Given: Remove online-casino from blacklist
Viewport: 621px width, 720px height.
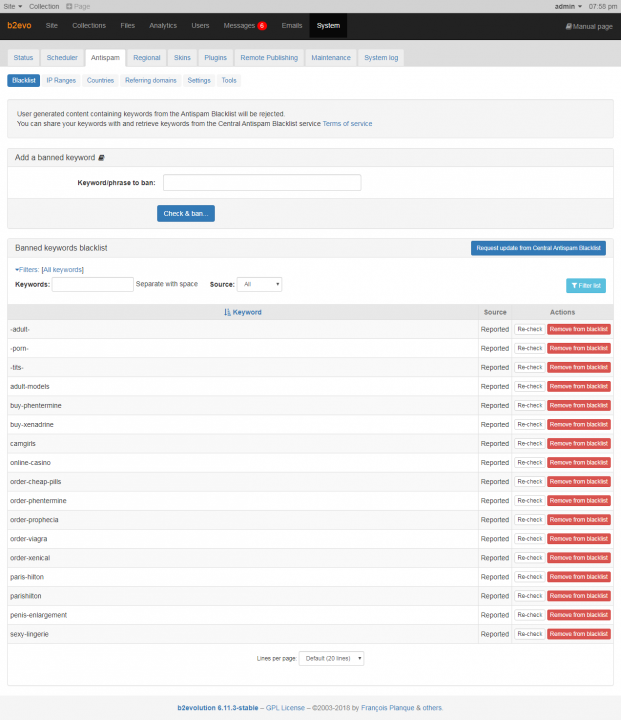Looking at the screenshot, I should click(579, 463).
